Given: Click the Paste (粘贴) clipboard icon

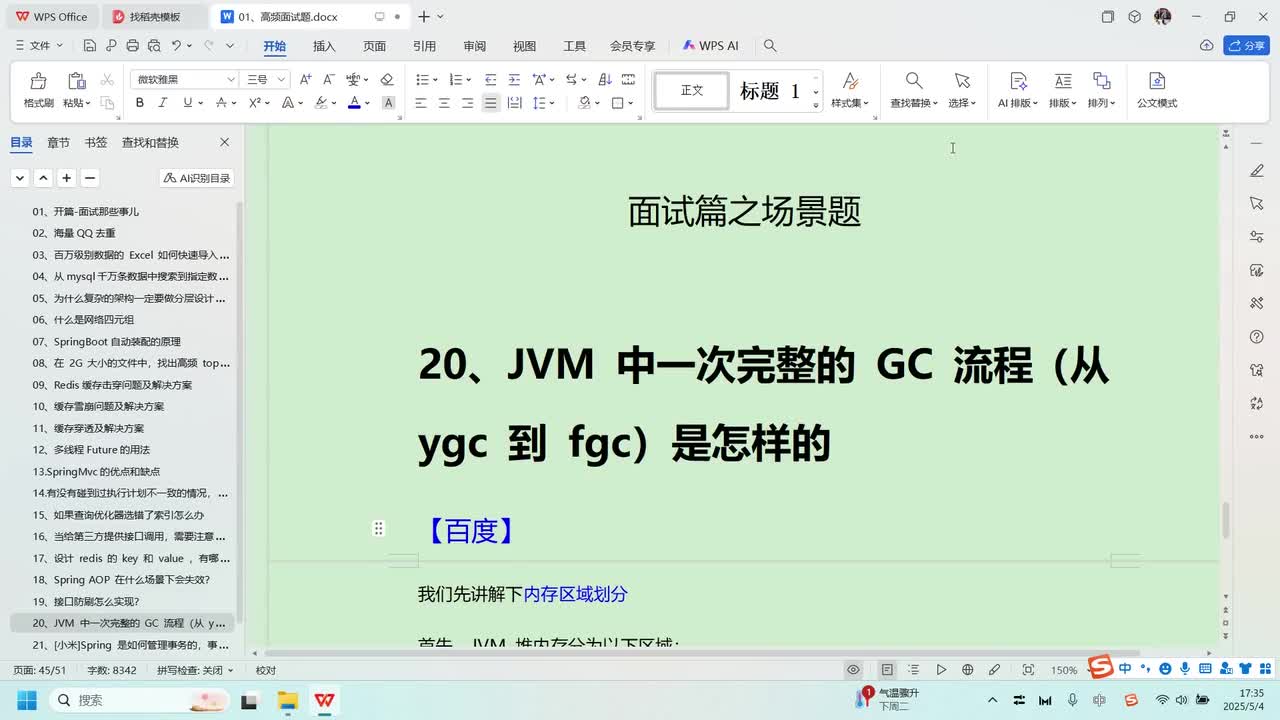Looking at the screenshot, I should coord(76,81).
